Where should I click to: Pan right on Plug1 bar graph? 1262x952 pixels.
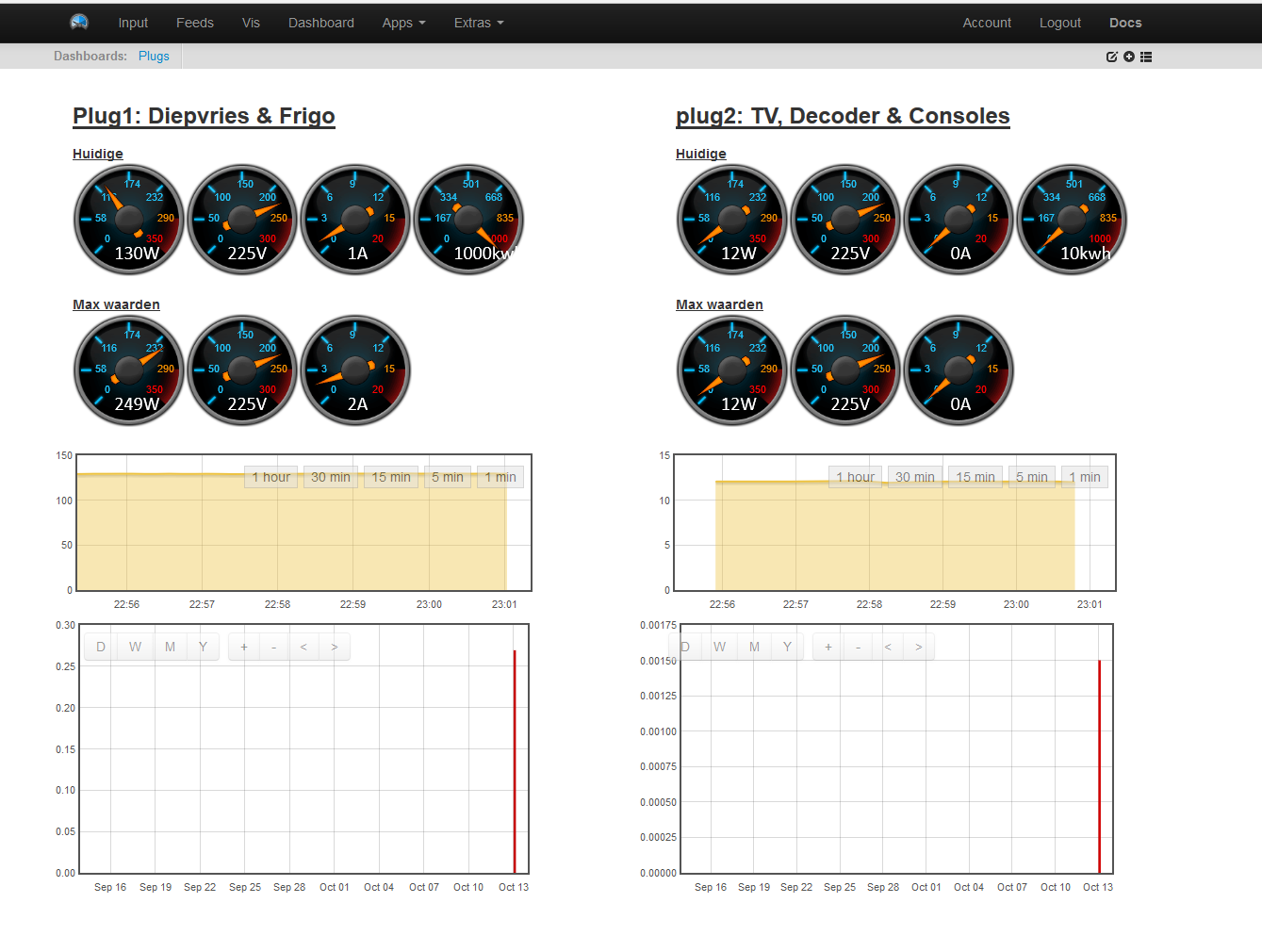pyautogui.click(x=335, y=647)
